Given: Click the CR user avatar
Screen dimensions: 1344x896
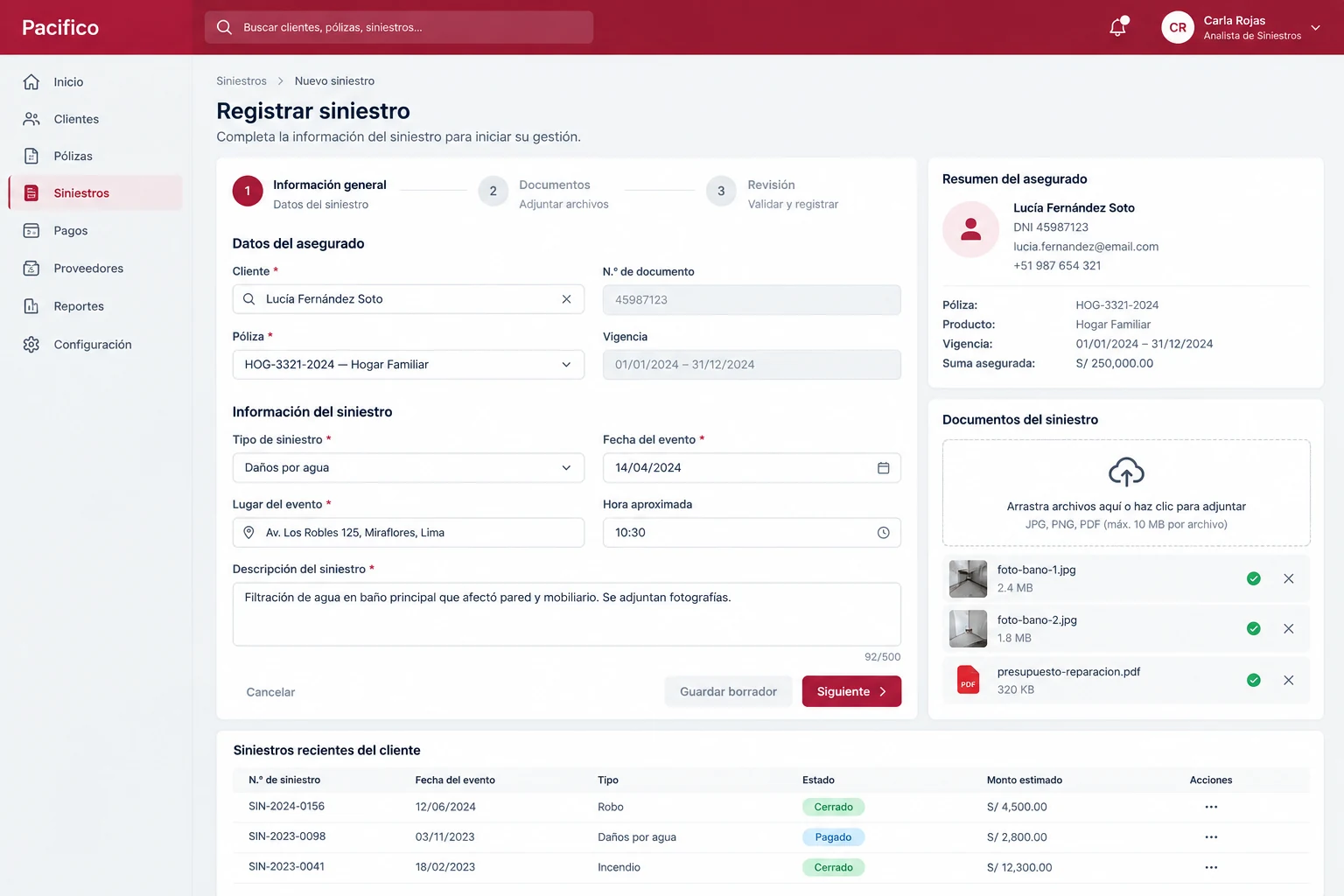Looking at the screenshot, I should click(x=1178, y=27).
